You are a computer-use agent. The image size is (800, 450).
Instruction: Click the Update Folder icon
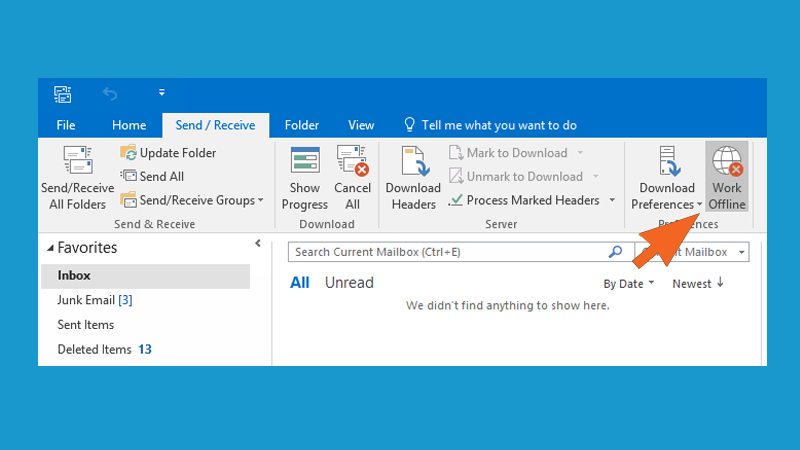click(128, 153)
